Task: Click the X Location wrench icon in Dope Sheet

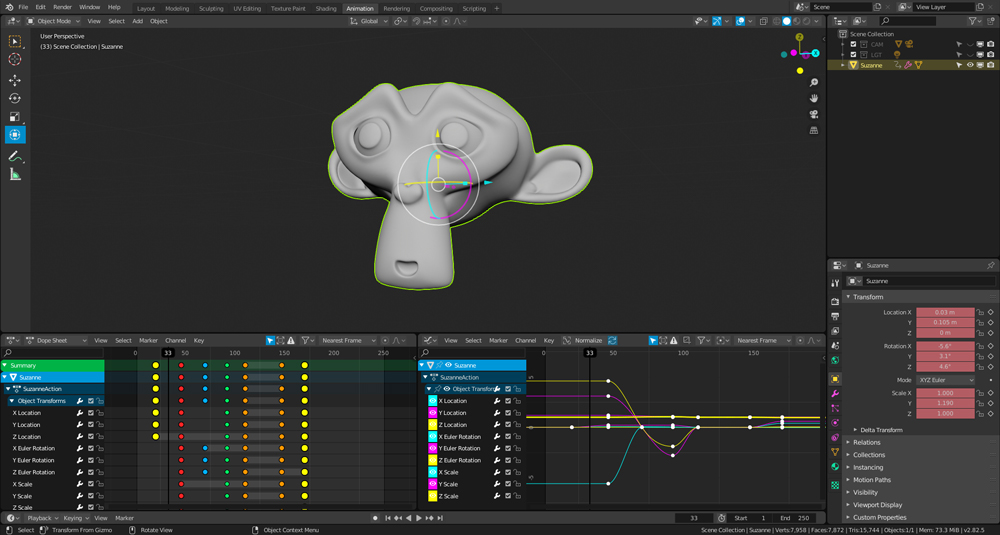Action: click(x=80, y=413)
